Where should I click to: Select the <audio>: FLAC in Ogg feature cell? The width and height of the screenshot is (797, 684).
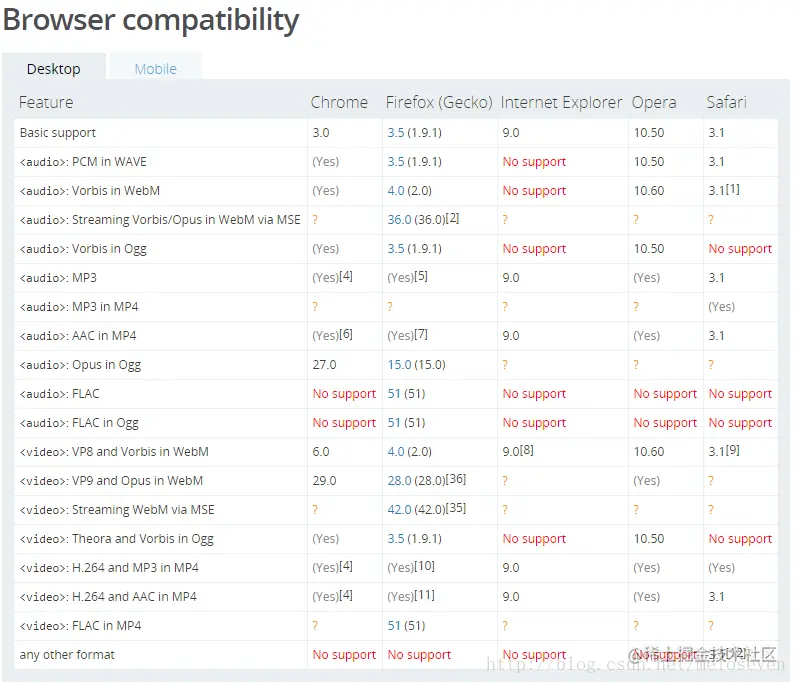click(x=161, y=422)
